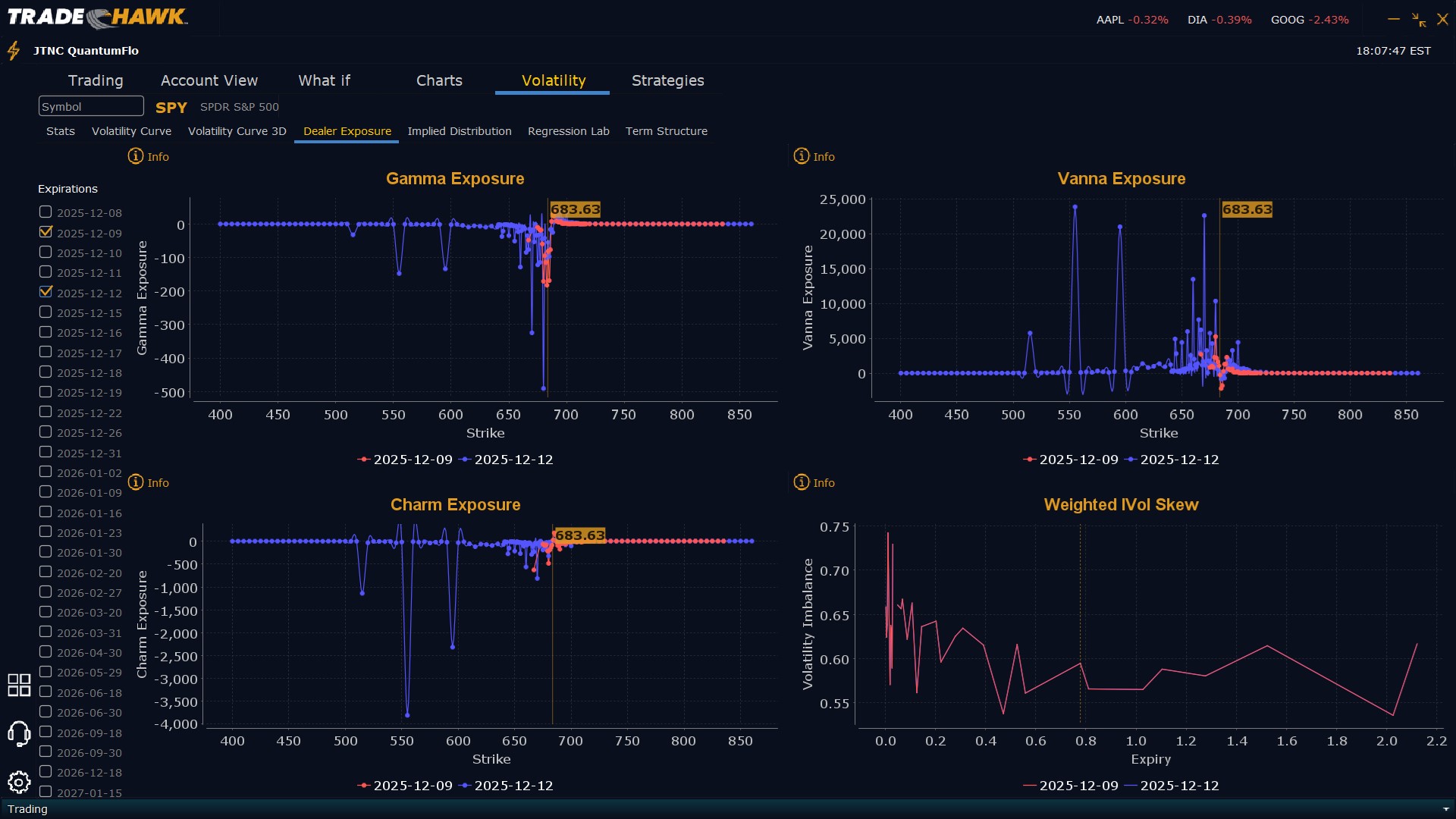
Task: Open the settings gear icon
Action: pos(19,782)
